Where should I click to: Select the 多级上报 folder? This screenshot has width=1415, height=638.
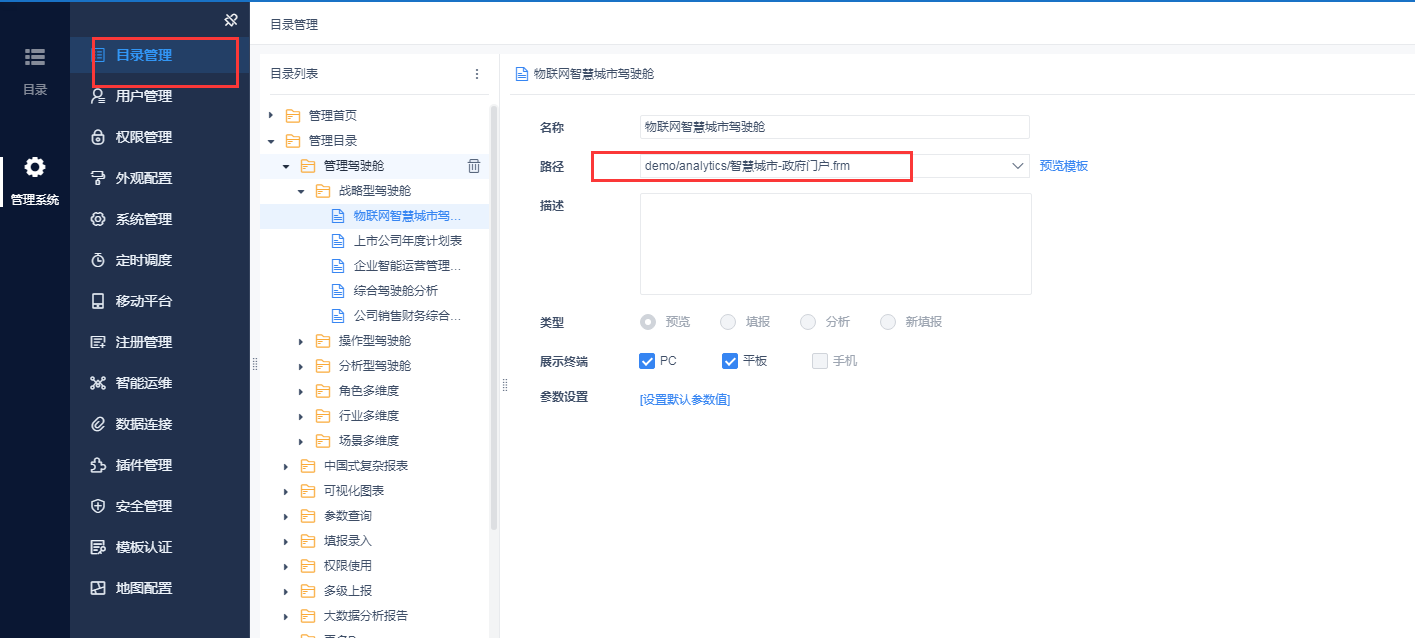pos(348,591)
